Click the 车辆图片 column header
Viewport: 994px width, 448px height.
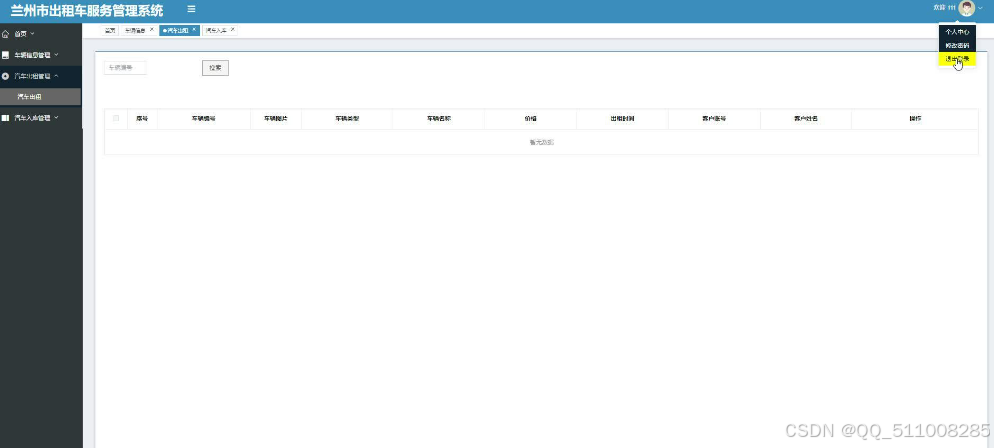(276, 118)
